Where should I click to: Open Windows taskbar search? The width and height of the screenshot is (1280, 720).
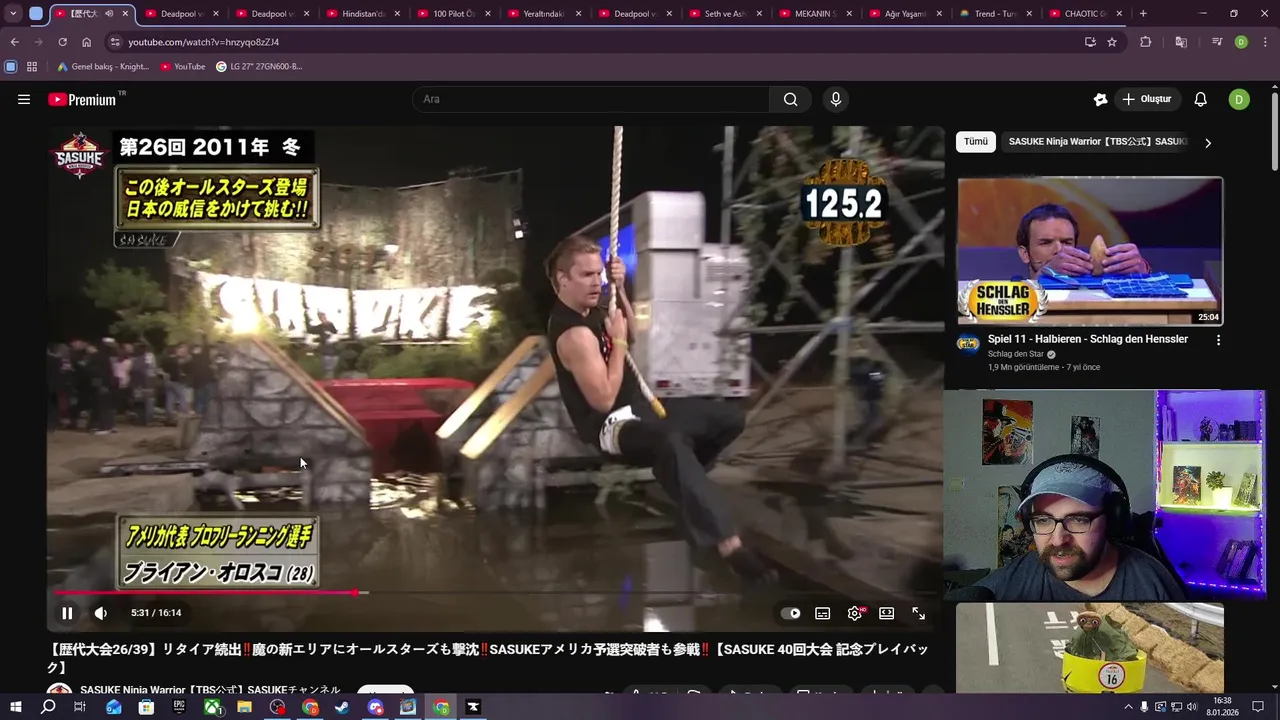48,707
